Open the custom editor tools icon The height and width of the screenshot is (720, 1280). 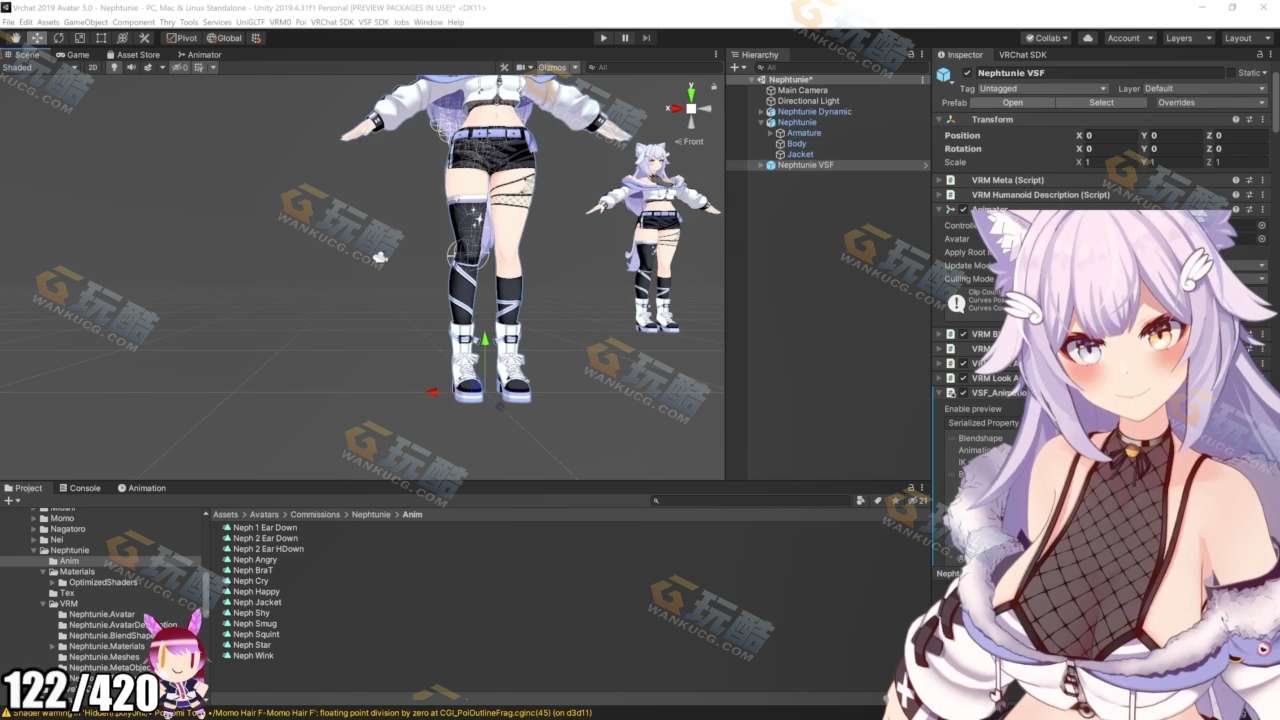tap(144, 38)
